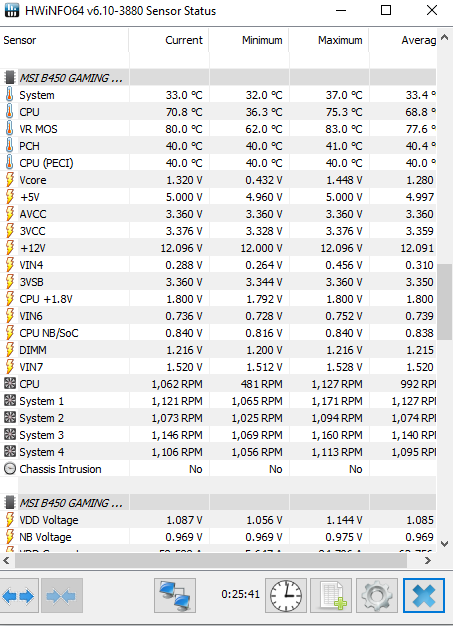Click the HWiNFO64 title bar app icon
Image resolution: width=453 pixels, height=626 pixels.
[x=12, y=10]
